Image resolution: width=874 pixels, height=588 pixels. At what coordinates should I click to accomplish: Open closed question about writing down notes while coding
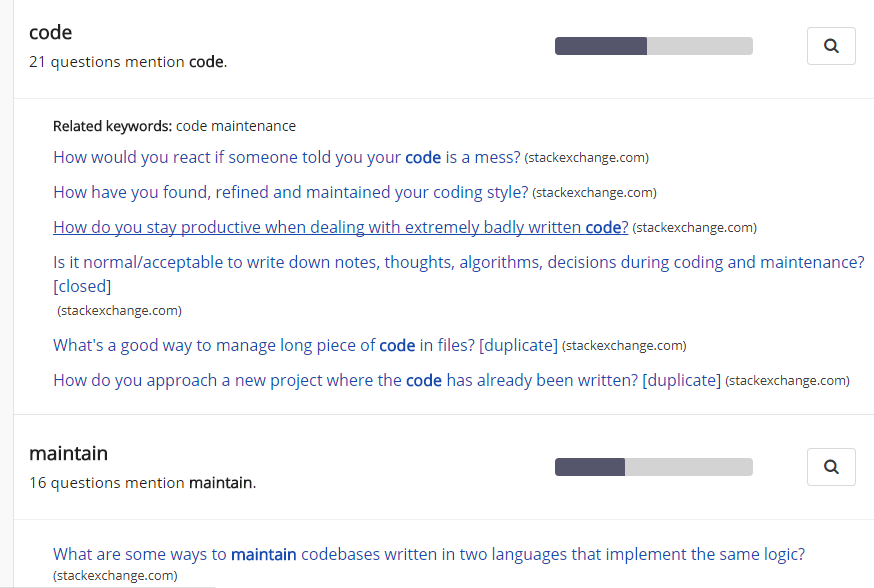[458, 274]
